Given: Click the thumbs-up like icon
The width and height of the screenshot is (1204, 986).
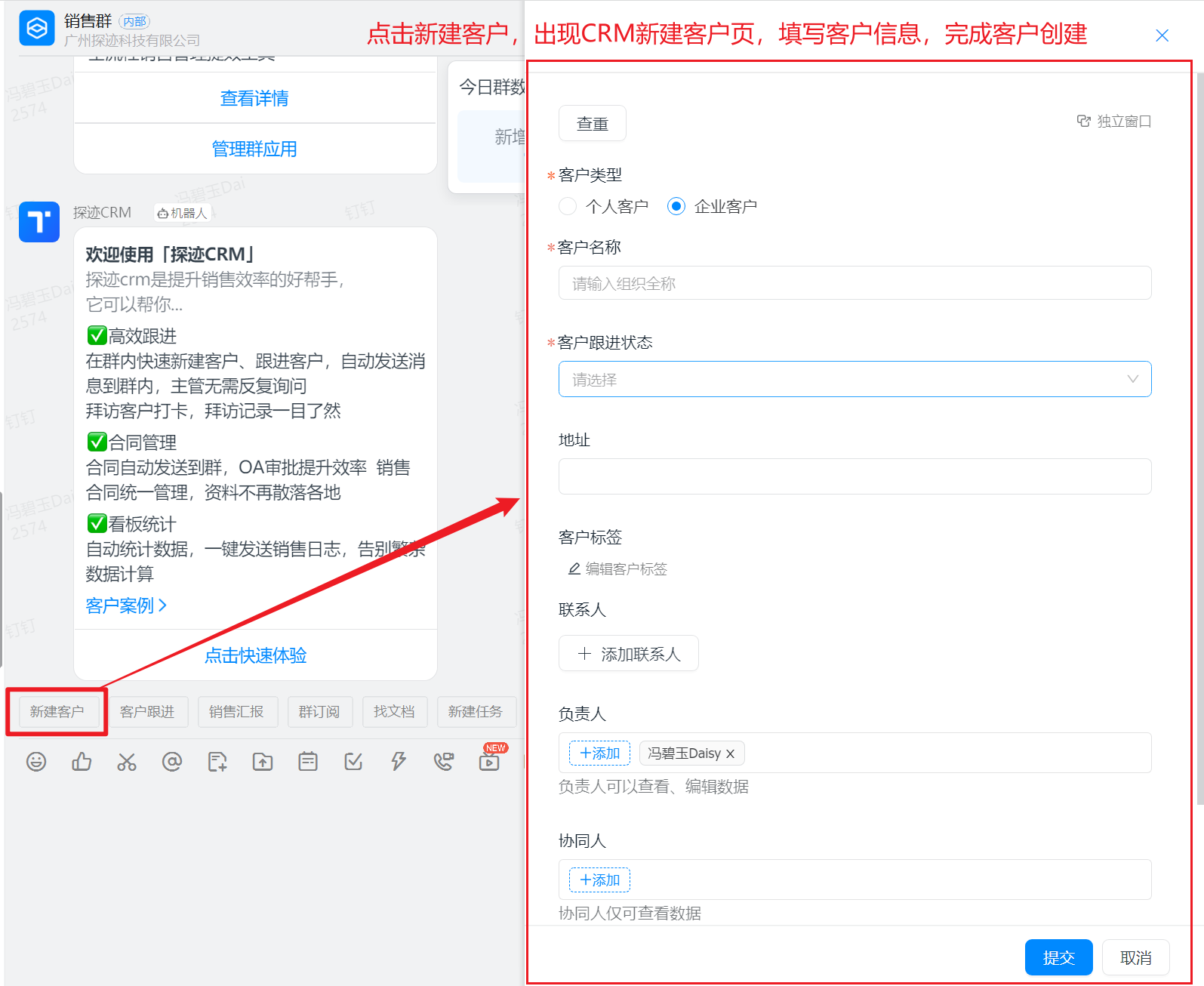Looking at the screenshot, I should click(x=82, y=762).
